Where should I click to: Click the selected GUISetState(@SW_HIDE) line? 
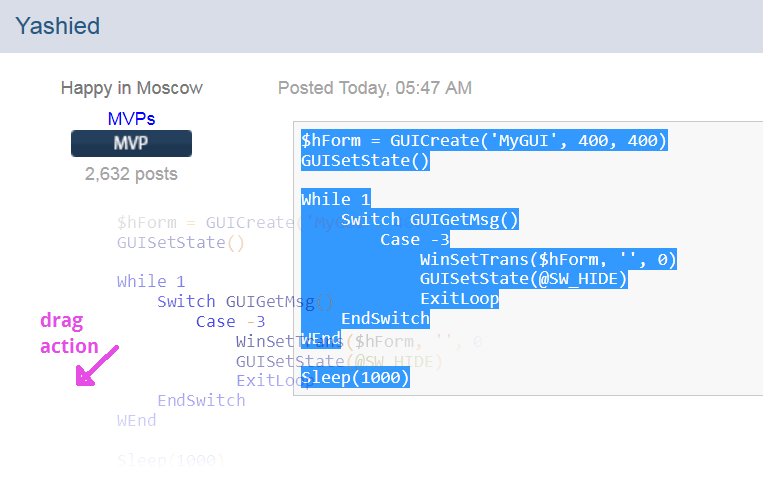(x=524, y=279)
